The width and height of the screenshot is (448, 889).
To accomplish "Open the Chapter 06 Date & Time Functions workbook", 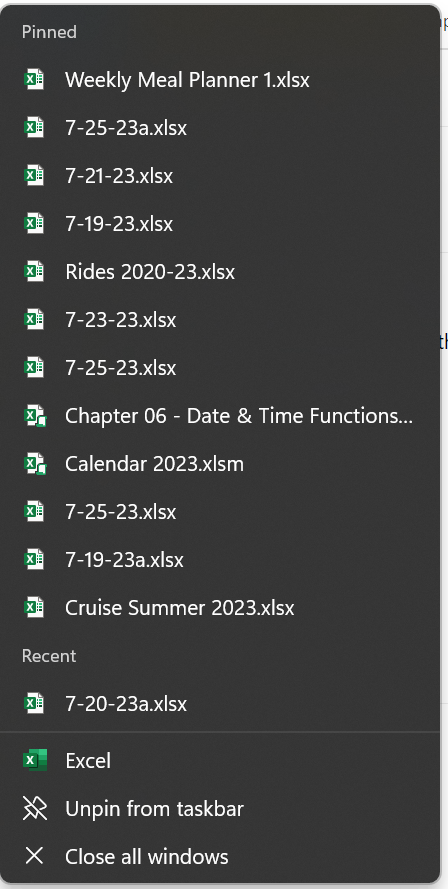I will click(220, 416).
